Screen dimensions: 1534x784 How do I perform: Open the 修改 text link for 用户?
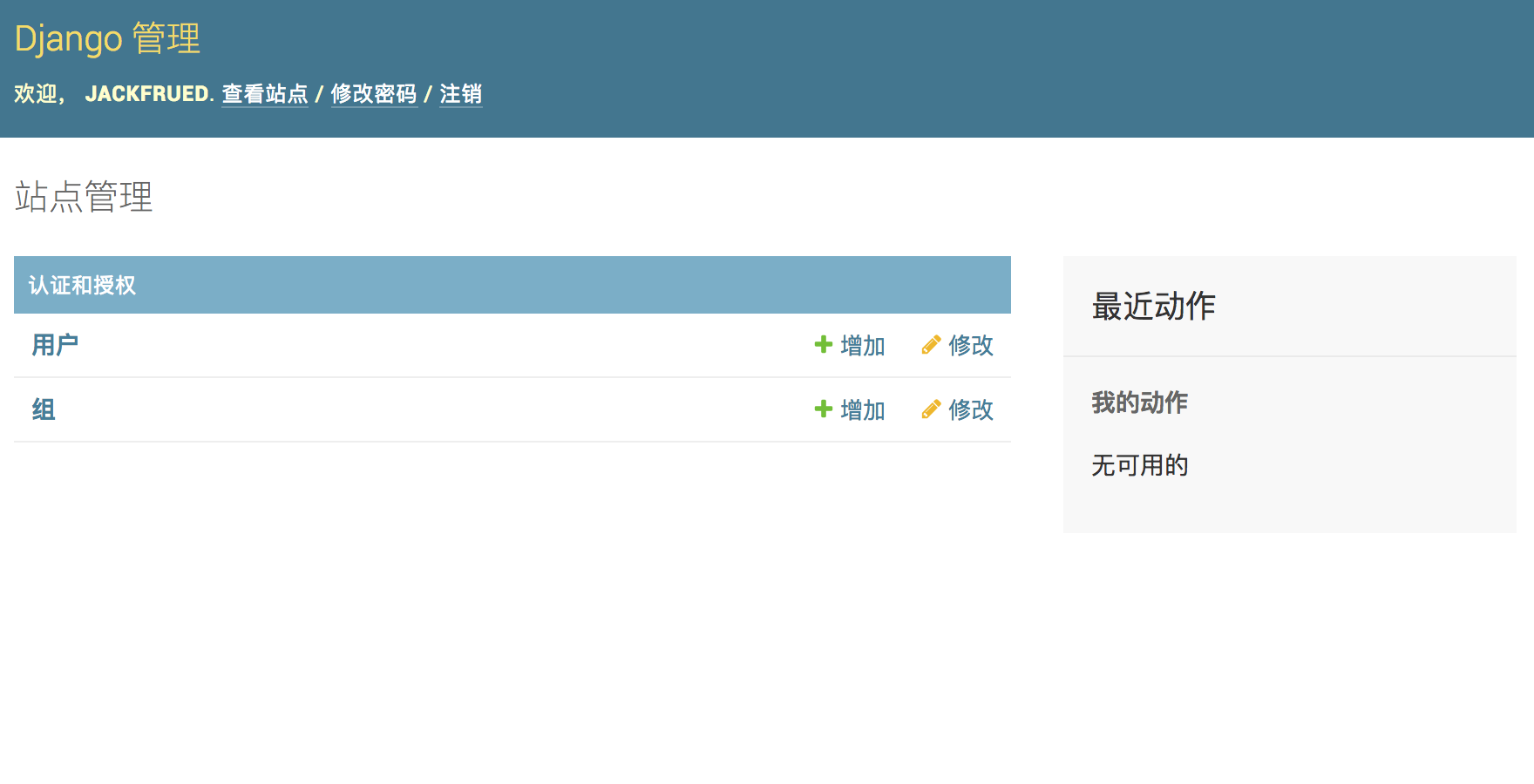(x=970, y=346)
